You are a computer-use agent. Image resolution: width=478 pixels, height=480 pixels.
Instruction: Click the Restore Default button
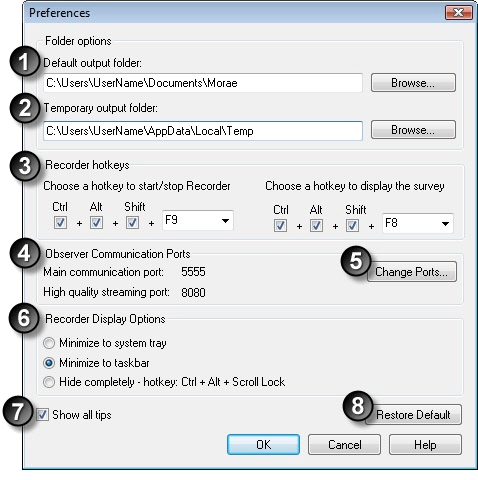click(x=413, y=415)
